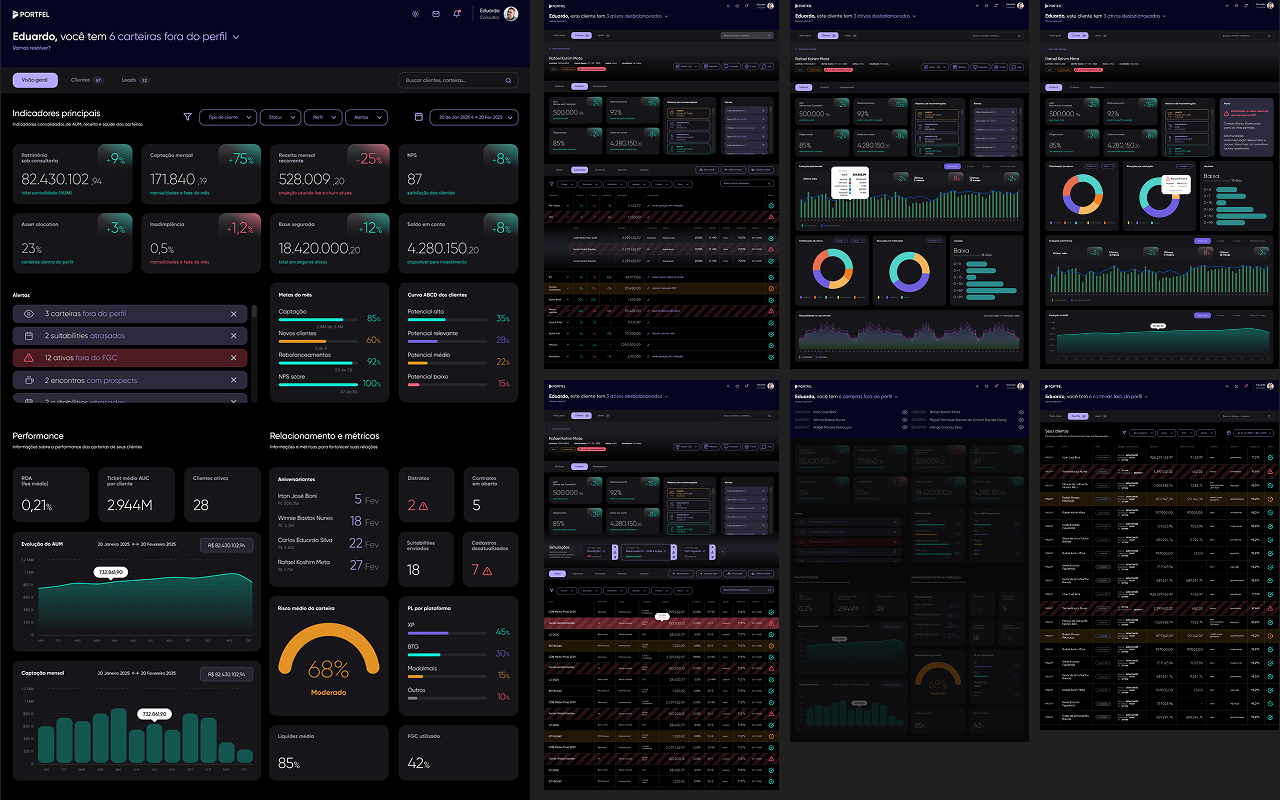Click the Base segurada 18.420.000 card

329,243
